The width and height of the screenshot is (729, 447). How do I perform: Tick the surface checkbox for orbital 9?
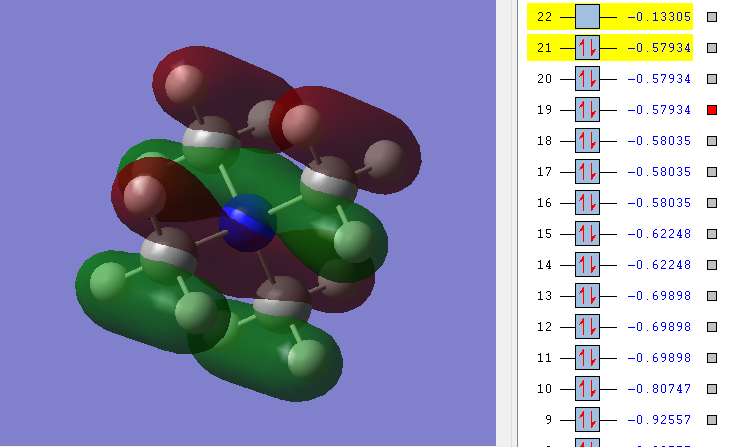click(x=712, y=420)
